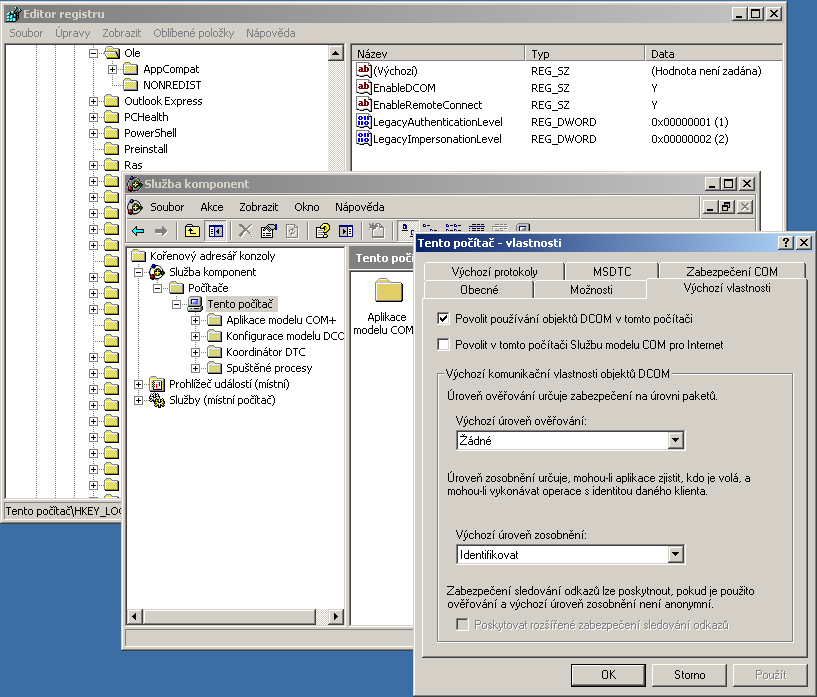The height and width of the screenshot is (697, 817).
Task: Click the console icon left of Soubor menu
Action: 135,207
